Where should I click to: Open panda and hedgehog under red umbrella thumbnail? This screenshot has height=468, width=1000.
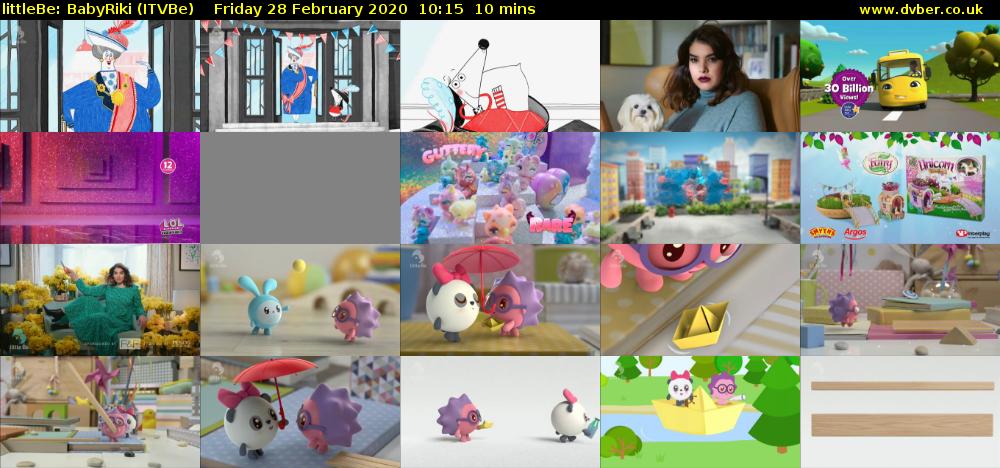[x=500, y=300]
